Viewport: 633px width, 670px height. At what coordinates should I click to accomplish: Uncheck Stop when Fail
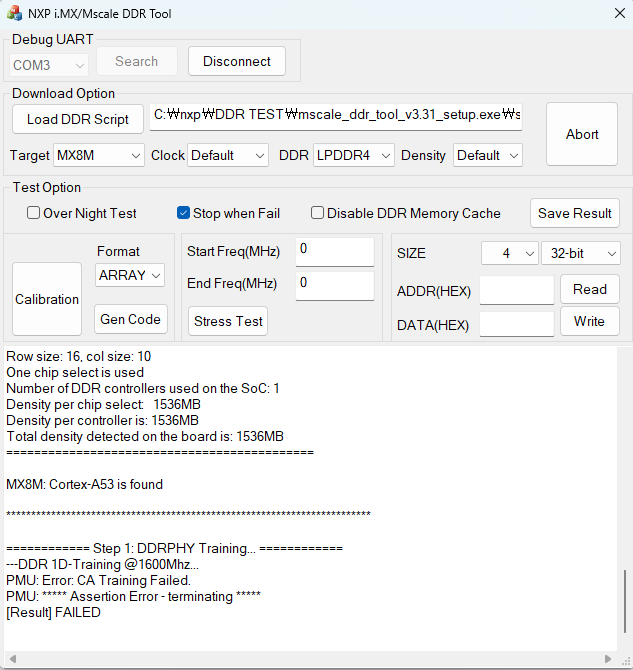click(x=183, y=213)
